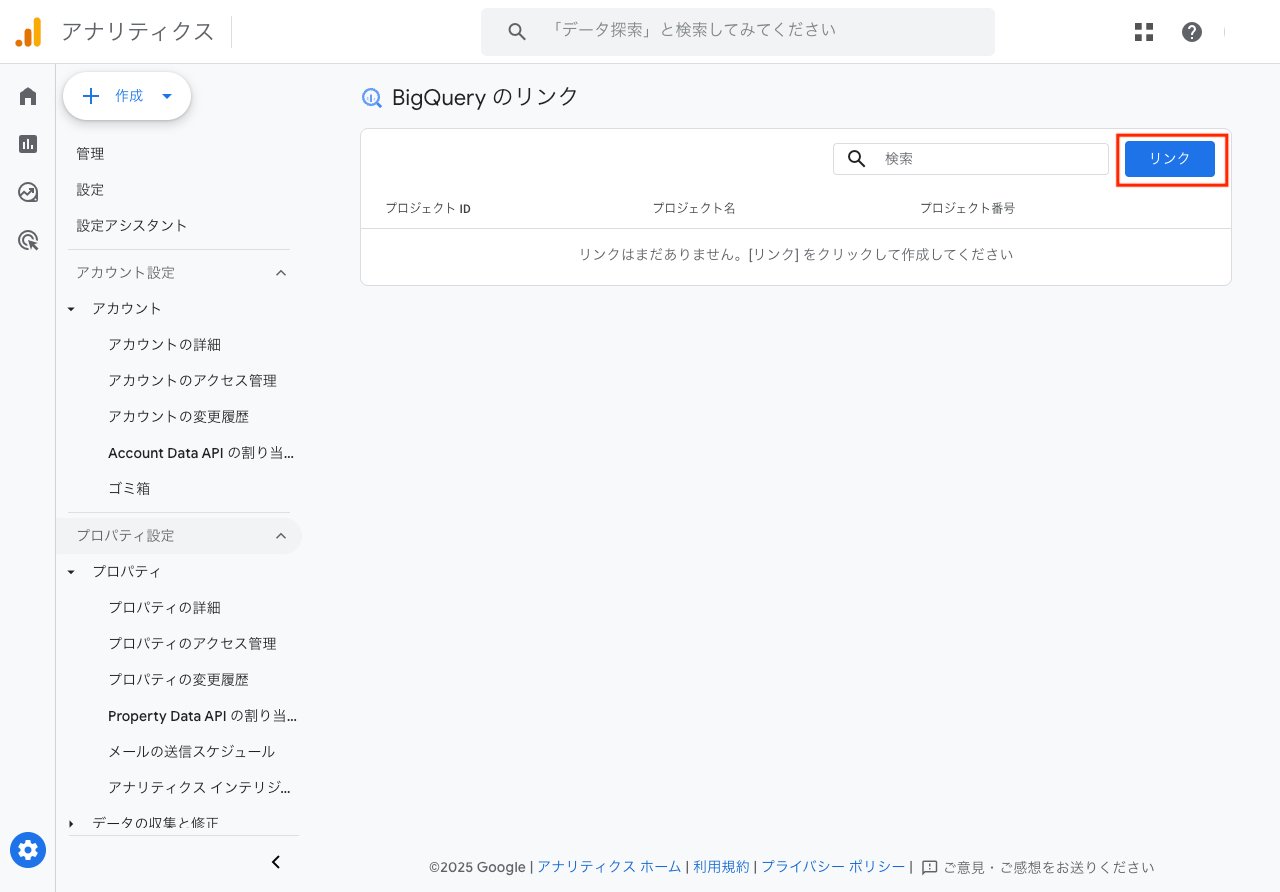Image resolution: width=1280 pixels, height=892 pixels.
Task: Open the Analytics Home via the house icon
Action: pos(27,95)
